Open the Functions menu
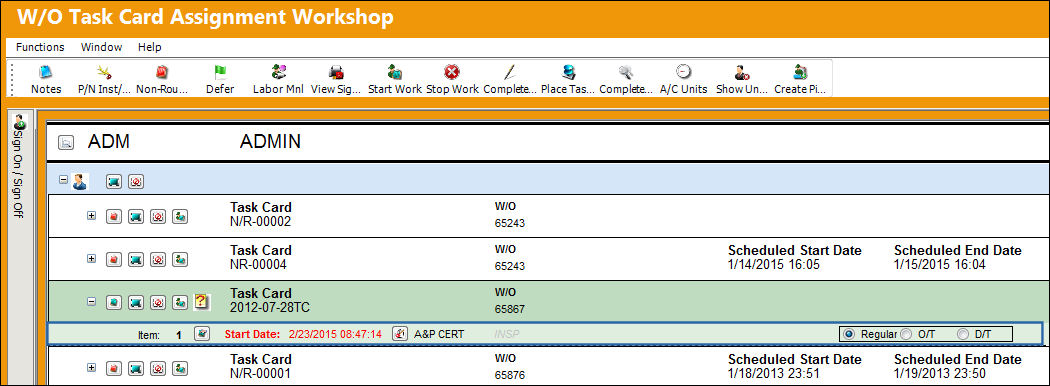Image resolution: width=1050 pixels, height=386 pixels. (40, 47)
